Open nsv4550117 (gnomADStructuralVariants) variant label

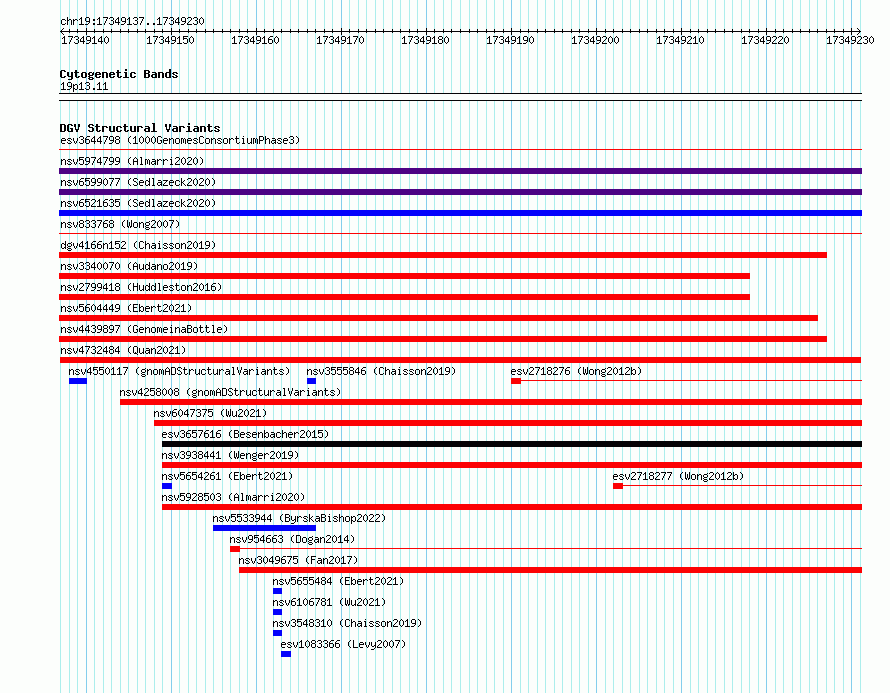[x=179, y=371]
